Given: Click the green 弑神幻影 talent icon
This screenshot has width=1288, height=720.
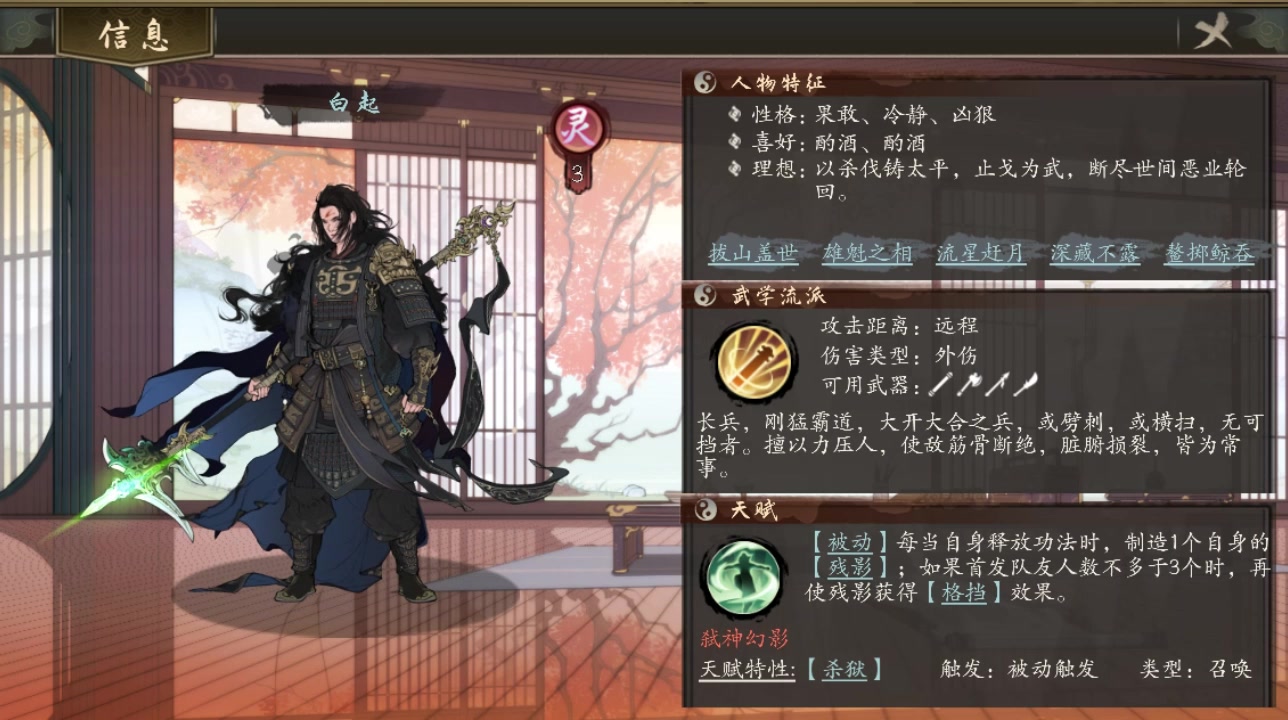Looking at the screenshot, I should pos(743,575).
